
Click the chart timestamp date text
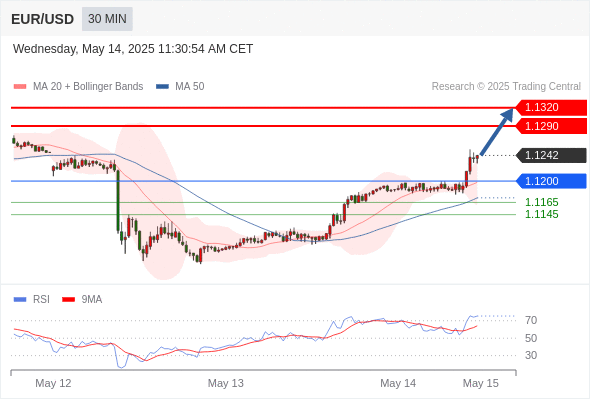click(133, 49)
